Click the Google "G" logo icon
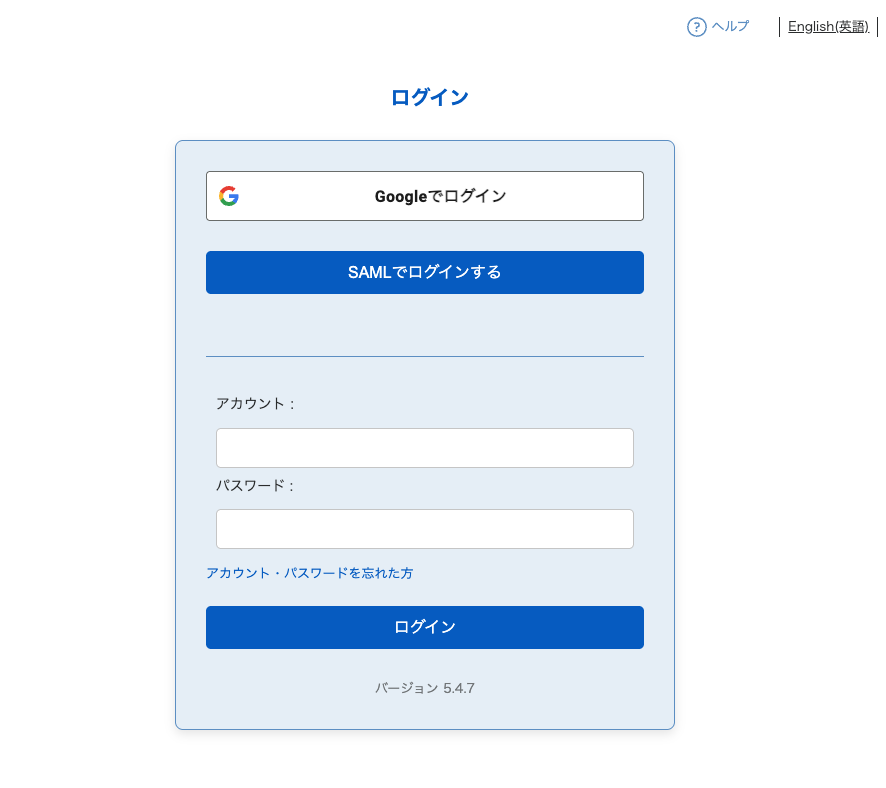This screenshot has width=886, height=788. click(229, 196)
